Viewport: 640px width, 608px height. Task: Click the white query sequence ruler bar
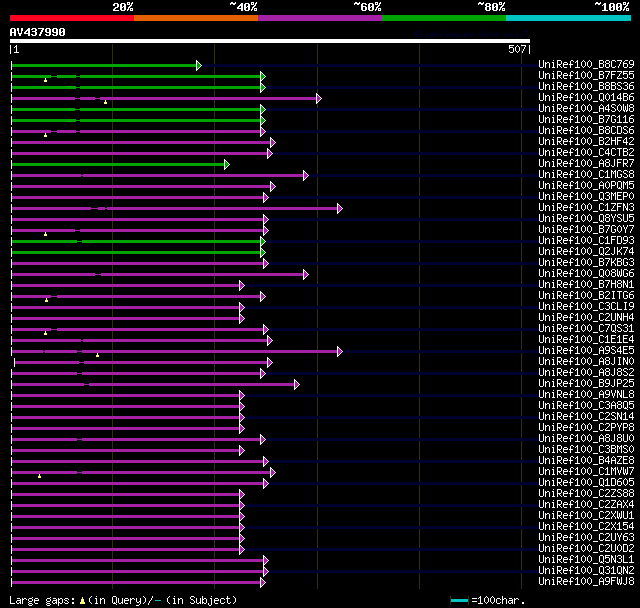click(270, 41)
